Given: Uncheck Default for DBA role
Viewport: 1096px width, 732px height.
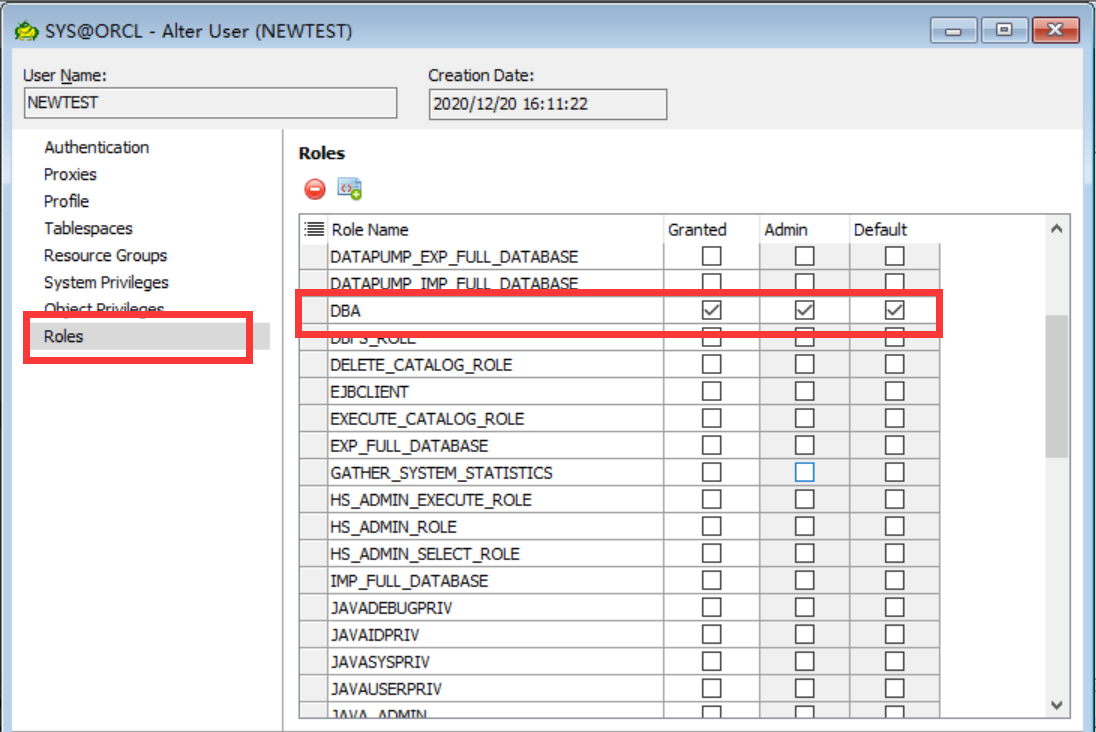Looking at the screenshot, I should click(895, 310).
